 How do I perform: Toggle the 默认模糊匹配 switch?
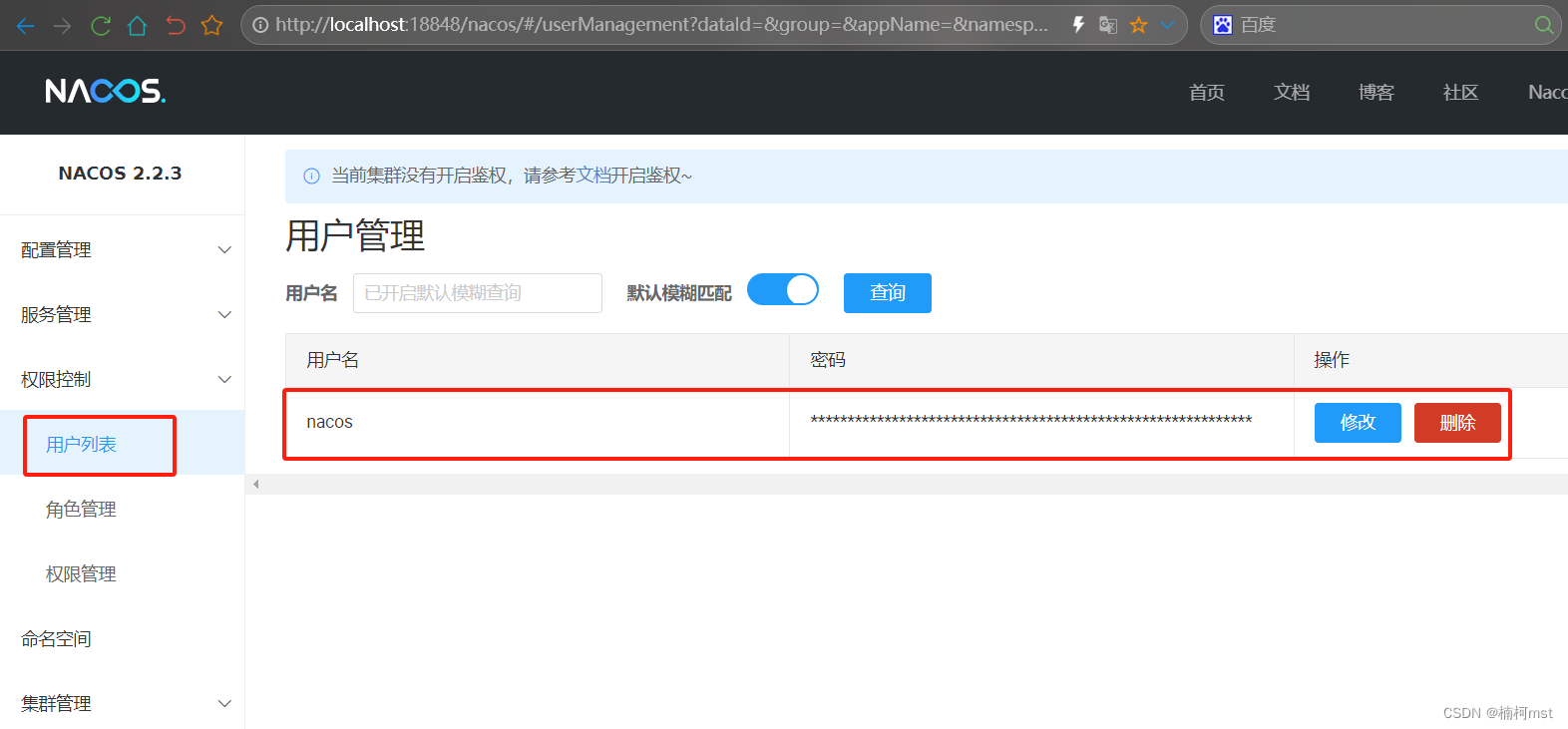[x=783, y=290]
